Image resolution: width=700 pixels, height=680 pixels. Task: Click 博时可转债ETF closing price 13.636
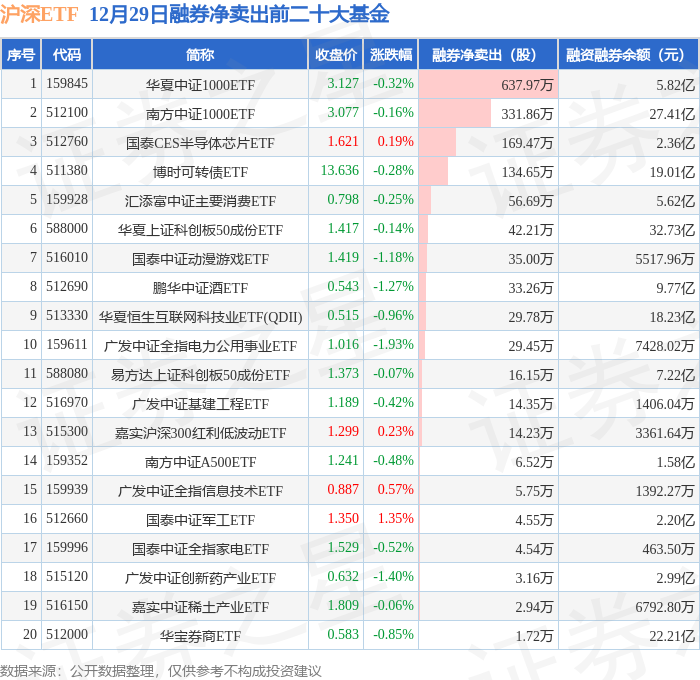coord(340,171)
